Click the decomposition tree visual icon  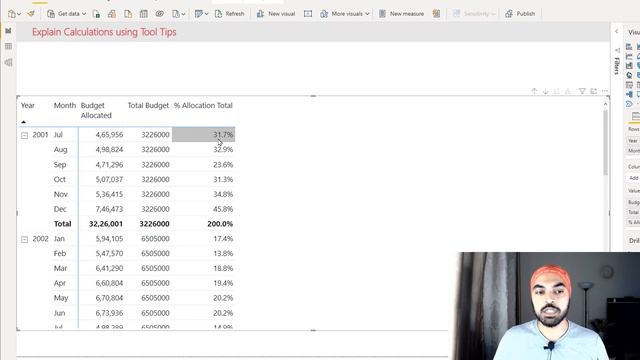pyautogui.click(x=629, y=95)
